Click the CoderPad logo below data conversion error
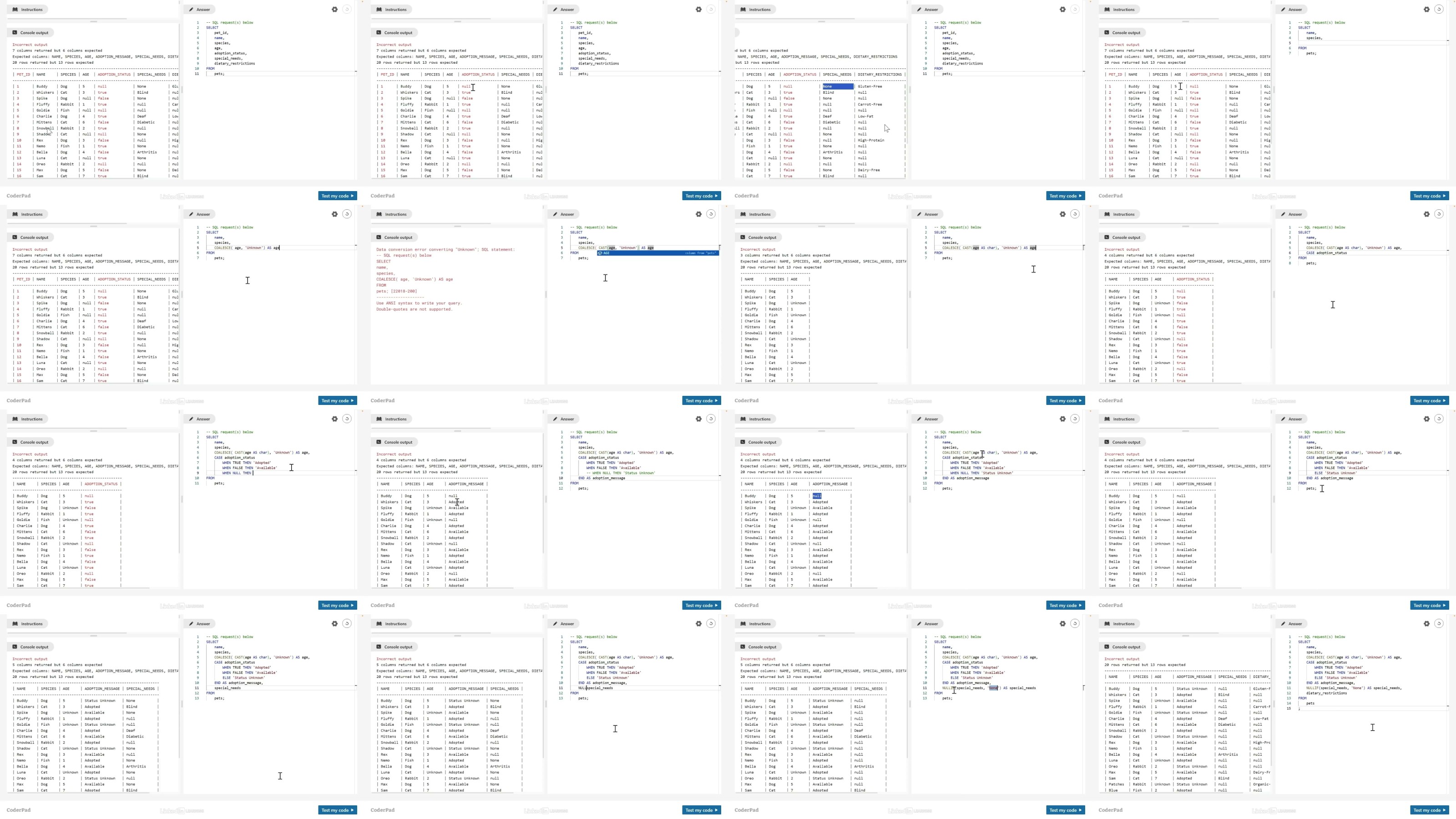The width and height of the screenshot is (1456, 819). tap(383, 401)
